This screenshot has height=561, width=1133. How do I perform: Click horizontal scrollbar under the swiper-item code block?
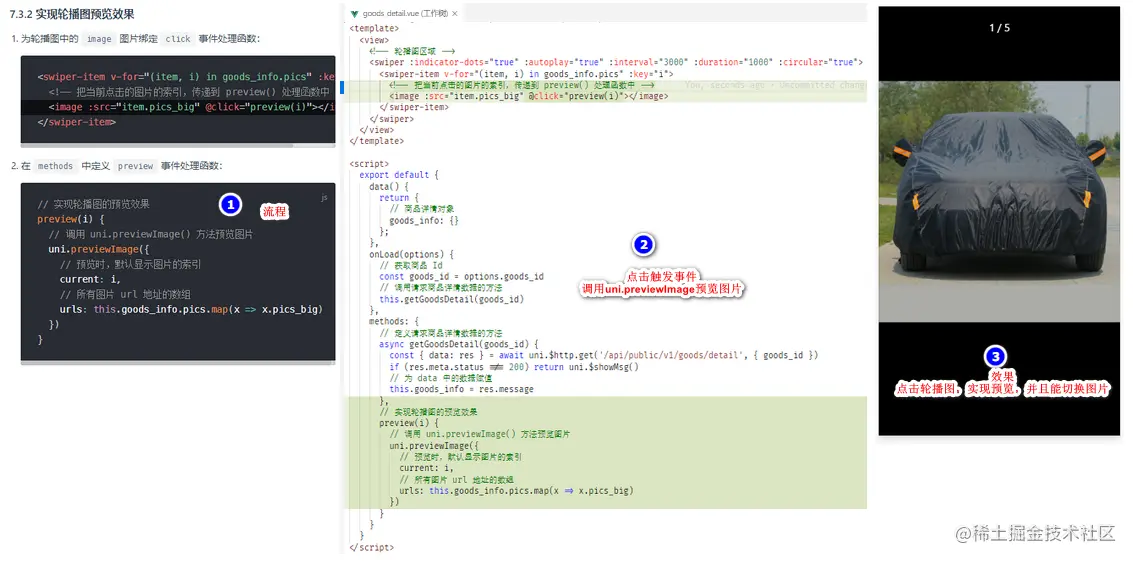point(178,145)
